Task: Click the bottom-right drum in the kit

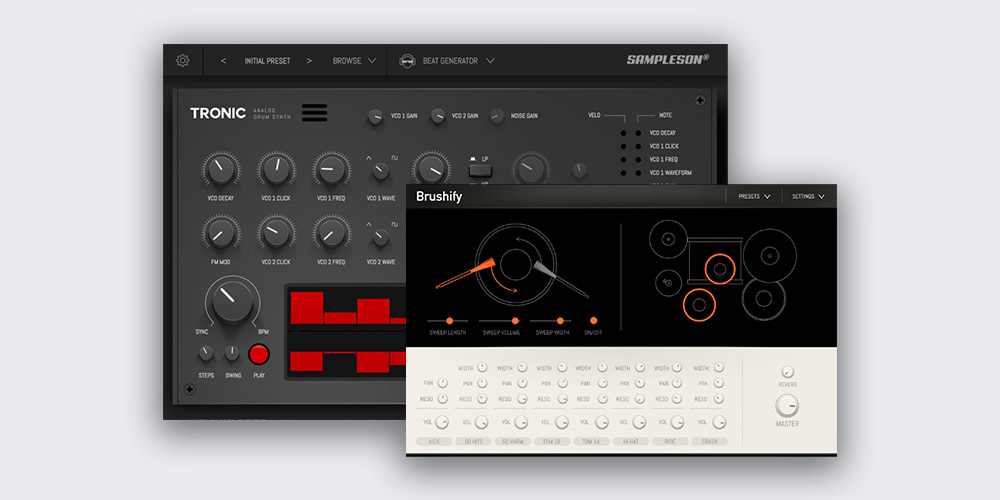Action: point(763,300)
